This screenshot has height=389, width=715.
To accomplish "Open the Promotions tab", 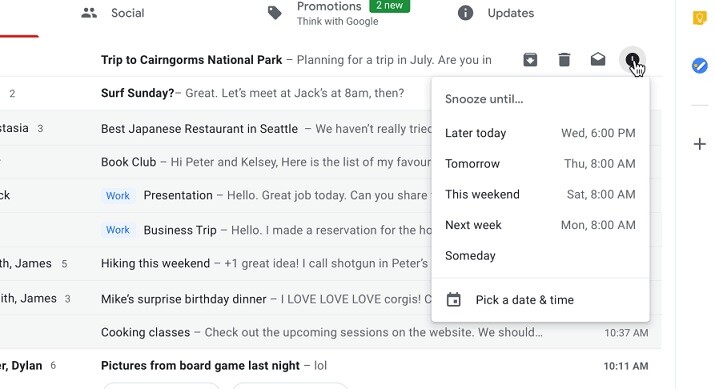I will coord(338,13).
